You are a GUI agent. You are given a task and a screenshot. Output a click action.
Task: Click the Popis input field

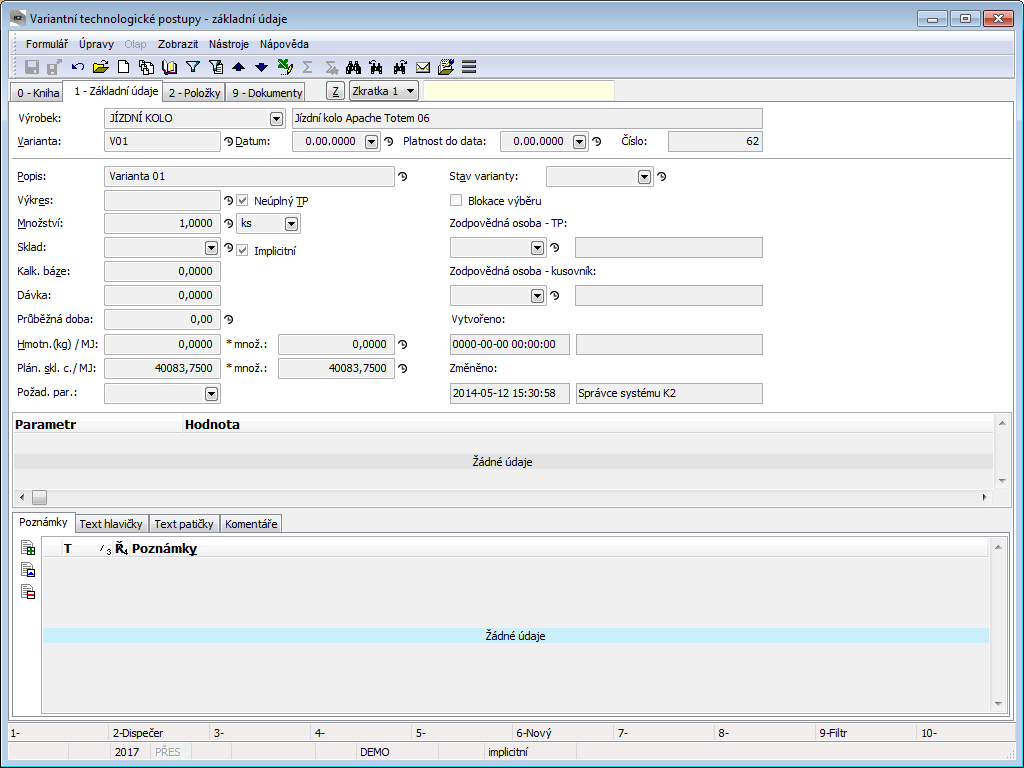(x=249, y=177)
